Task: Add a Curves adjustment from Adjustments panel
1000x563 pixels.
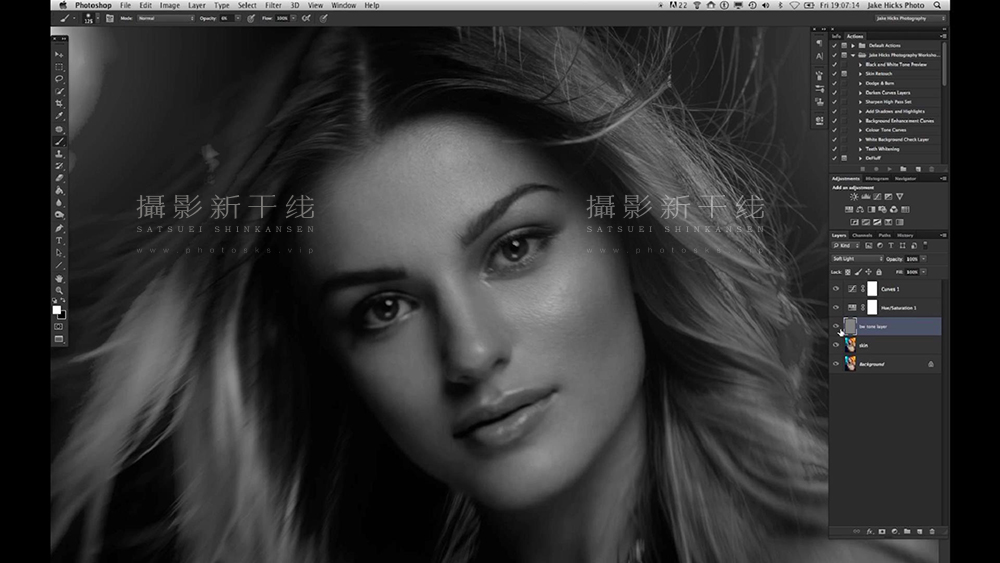Action: click(x=876, y=196)
